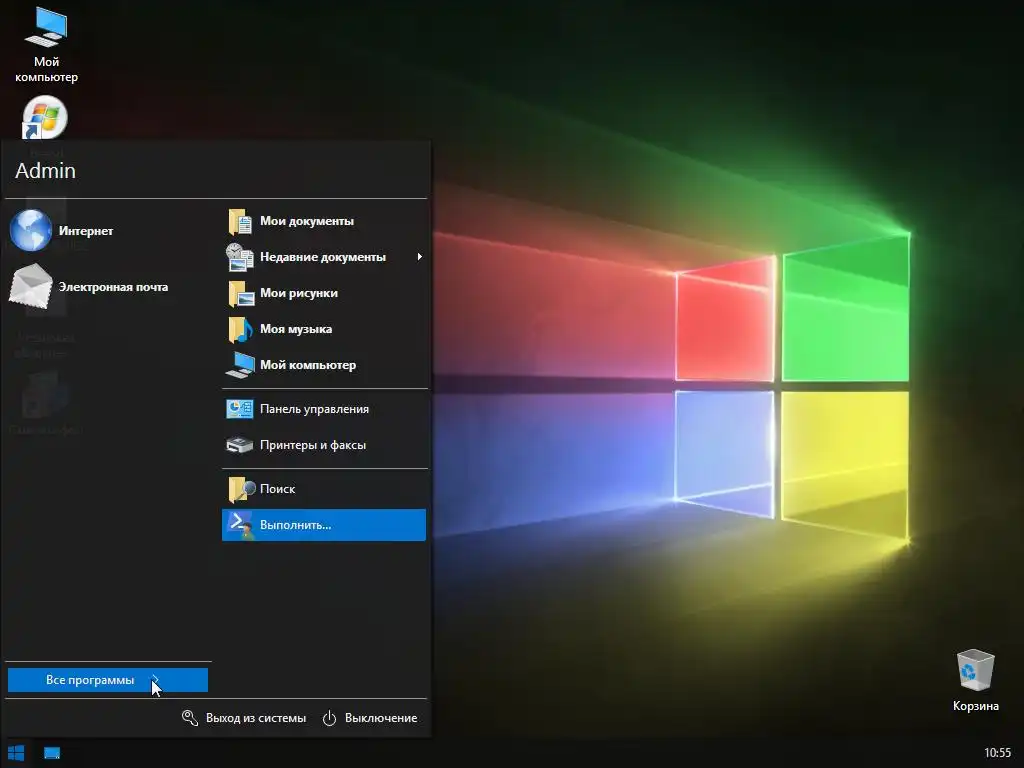The height and width of the screenshot is (768, 1024).
Task: Click the Корзина label on desktop
Action: (975, 706)
